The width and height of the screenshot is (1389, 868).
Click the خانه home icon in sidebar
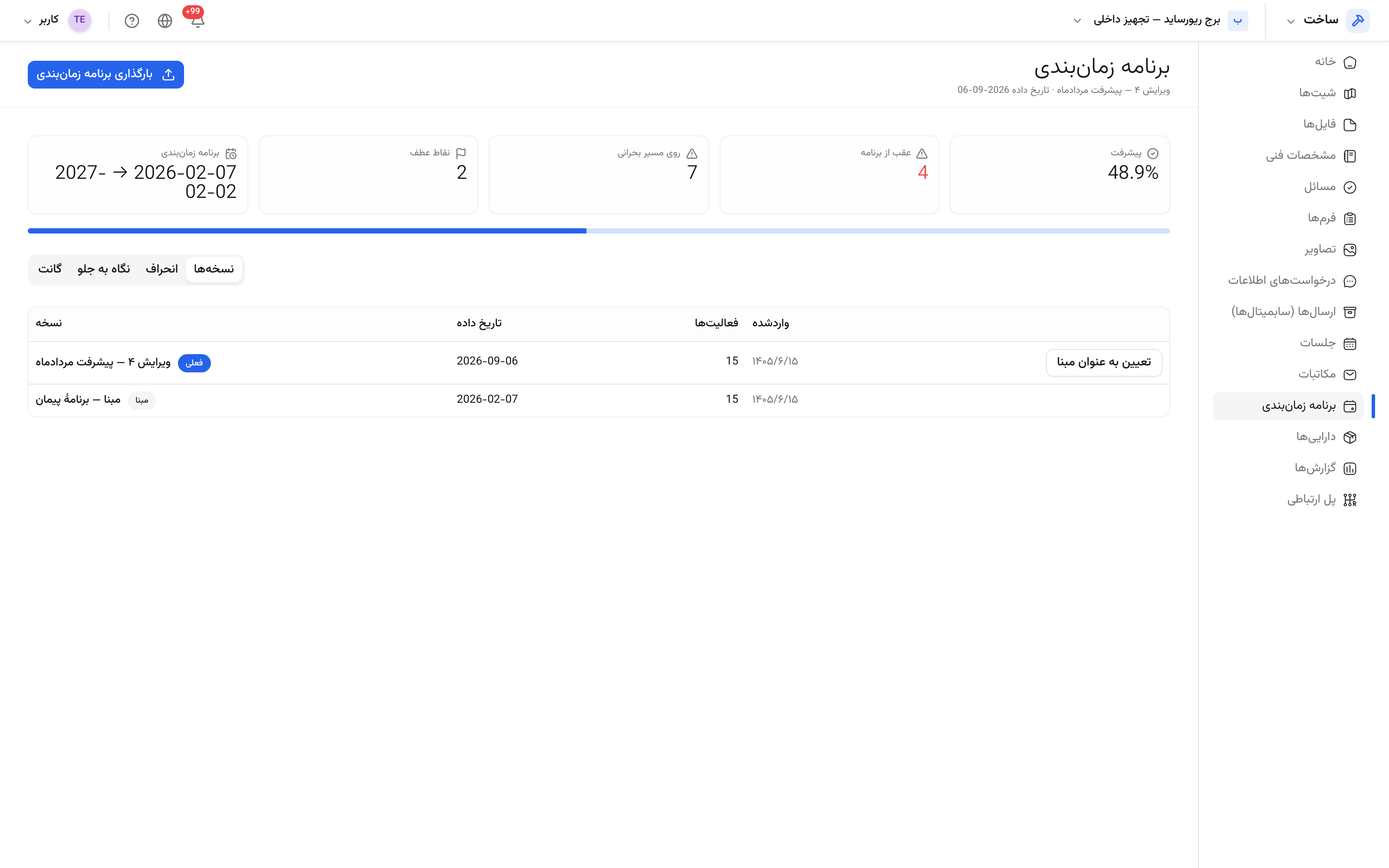pos(1350,62)
